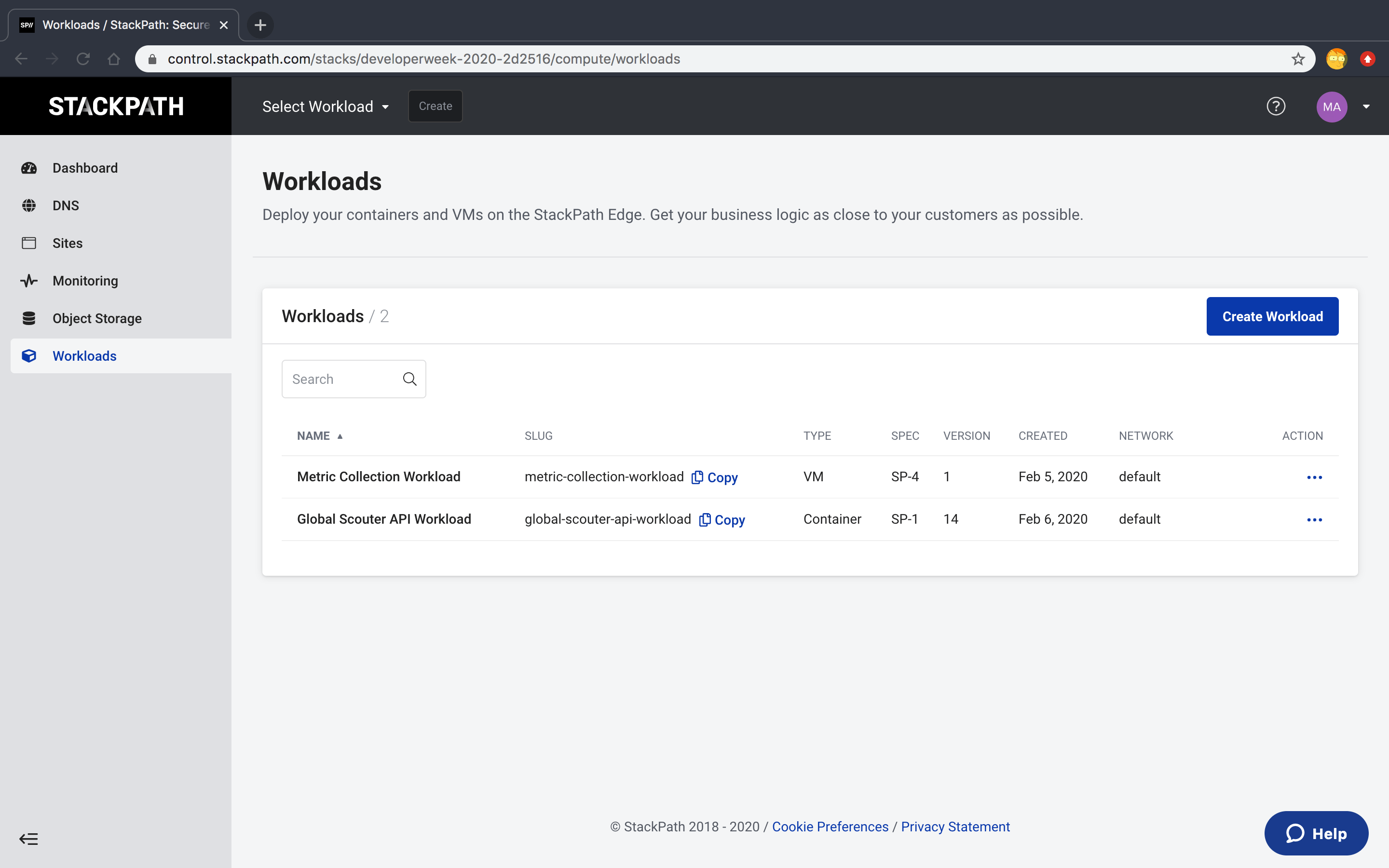The height and width of the screenshot is (868, 1389).
Task: Click copy icon for metric-collection-workload slug
Action: coord(697,477)
